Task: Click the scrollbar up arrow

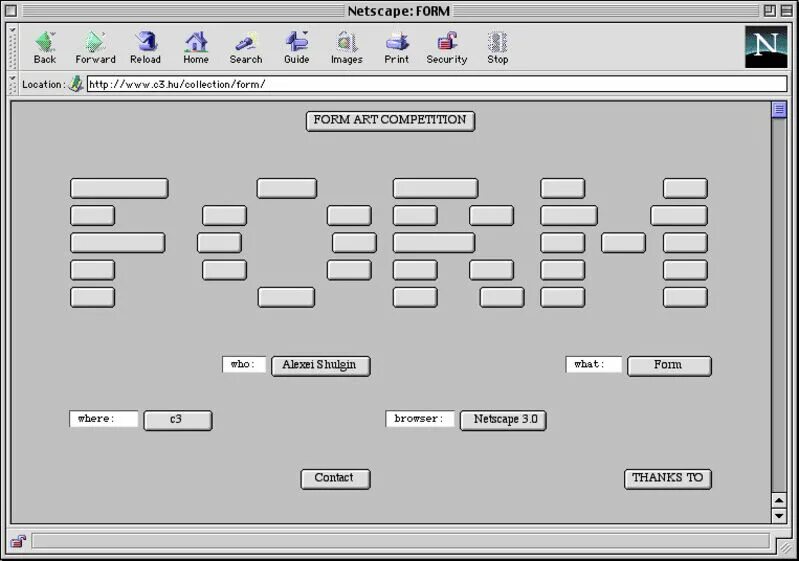Action: tap(779, 500)
